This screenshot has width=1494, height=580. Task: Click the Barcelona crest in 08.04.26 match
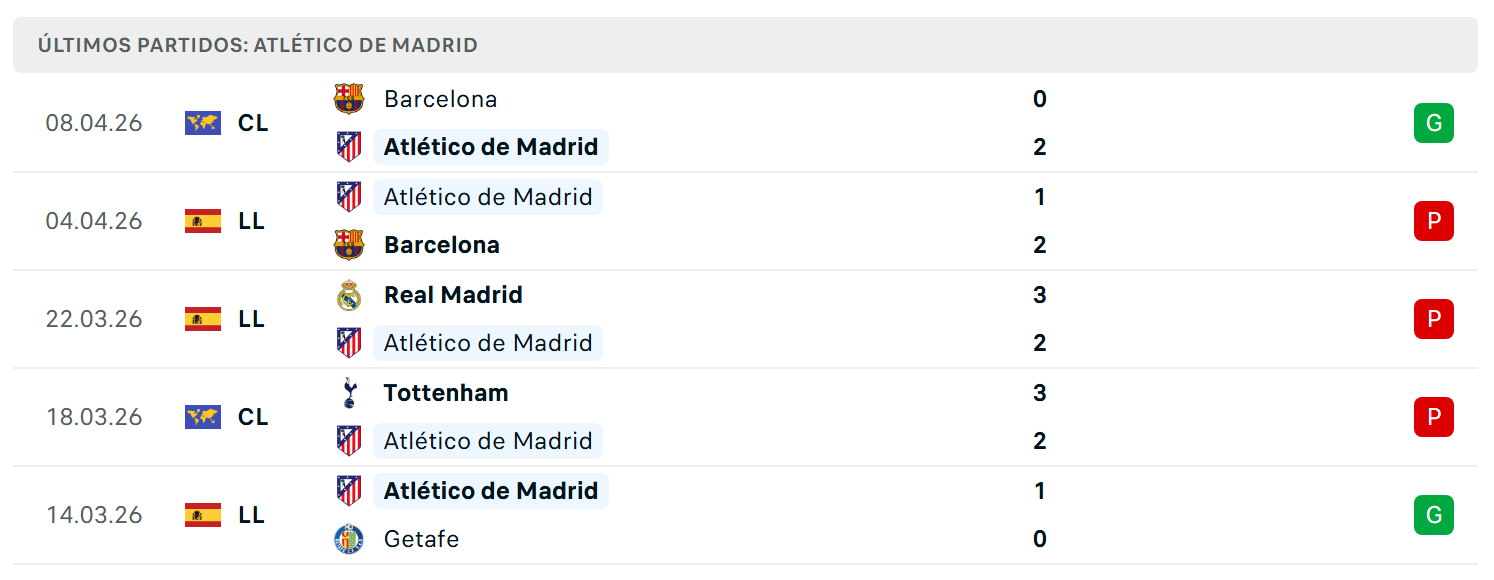pos(349,99)
